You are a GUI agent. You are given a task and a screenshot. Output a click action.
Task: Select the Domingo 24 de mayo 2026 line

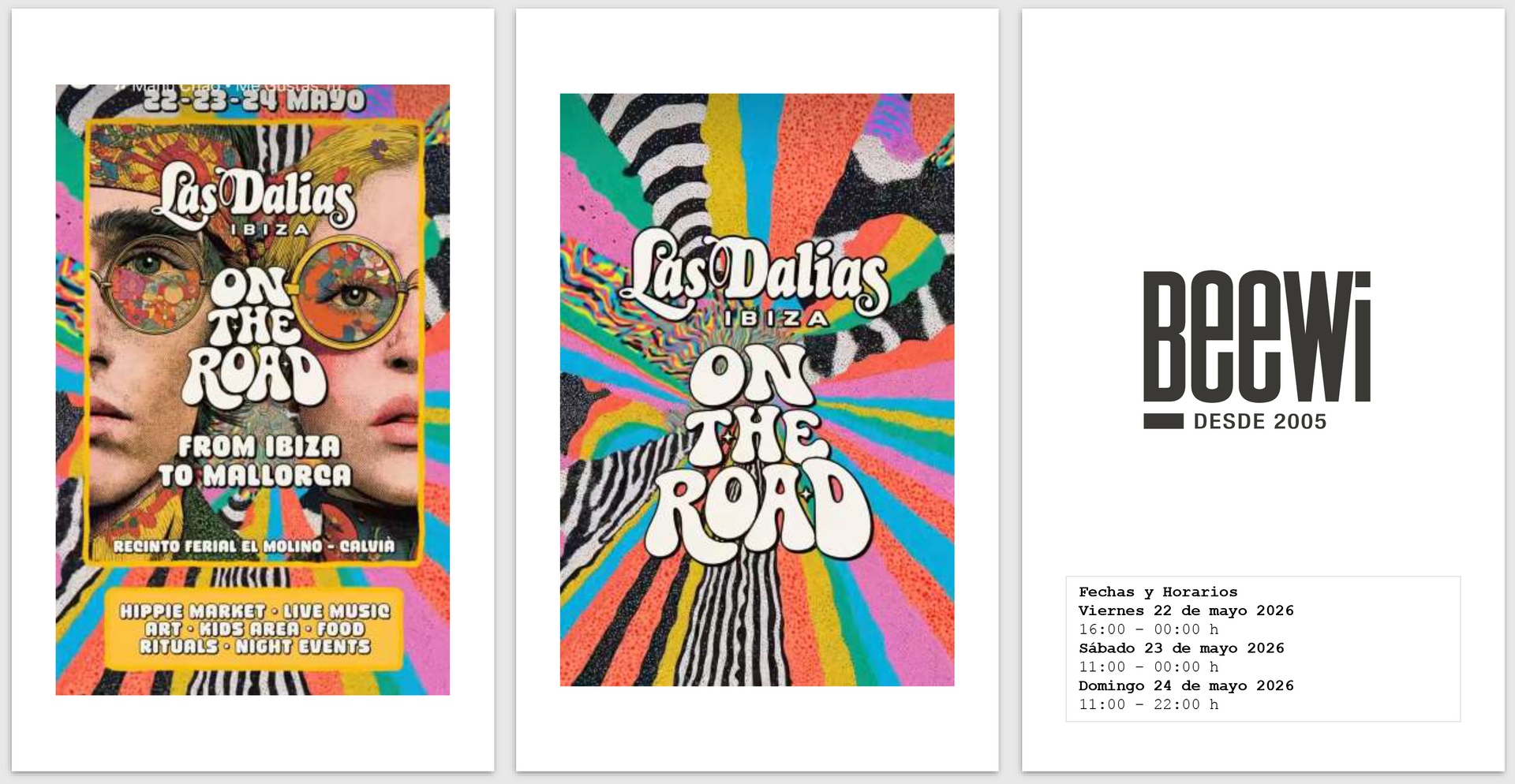[1186, 685]
